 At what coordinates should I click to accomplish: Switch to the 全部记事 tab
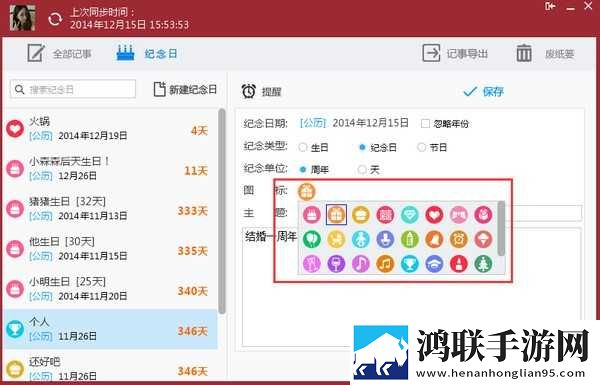60,54
